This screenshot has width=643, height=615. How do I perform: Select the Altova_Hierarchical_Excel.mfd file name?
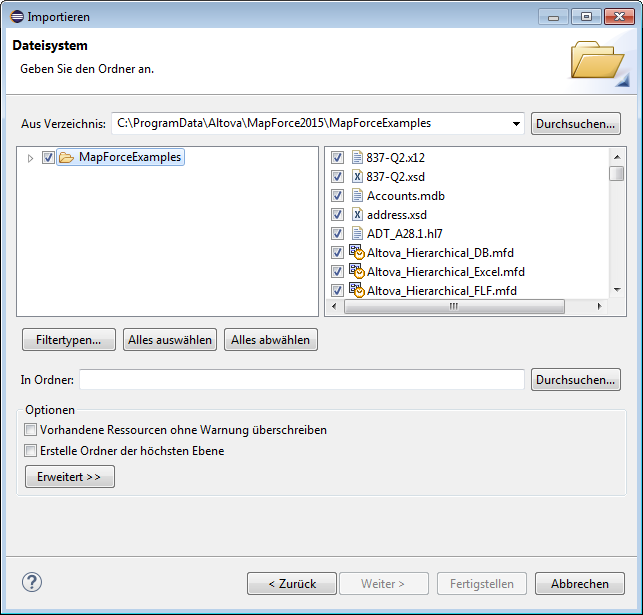point(446,271)
